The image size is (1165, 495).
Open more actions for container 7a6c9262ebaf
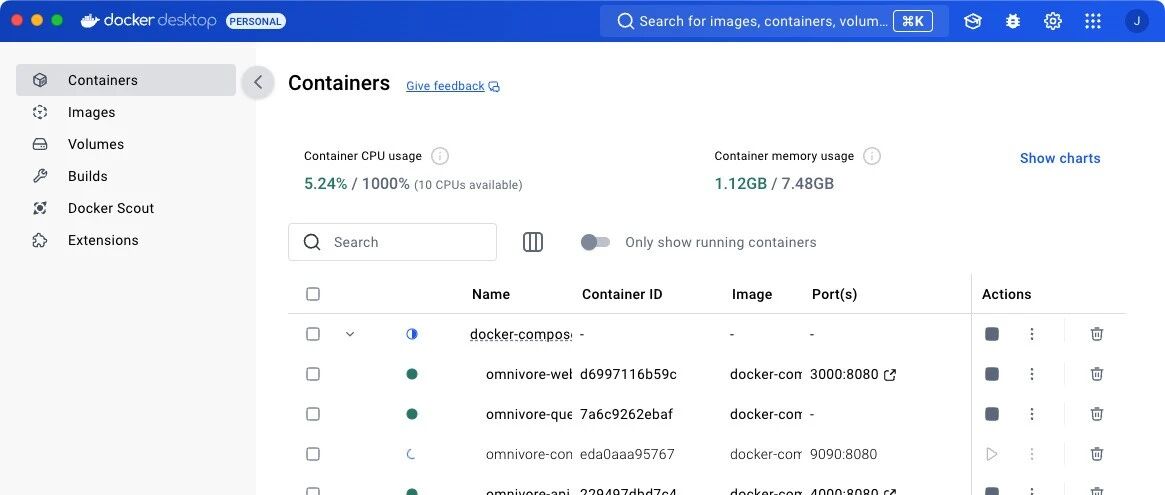pyautogui.click(x=1032, y=414)
